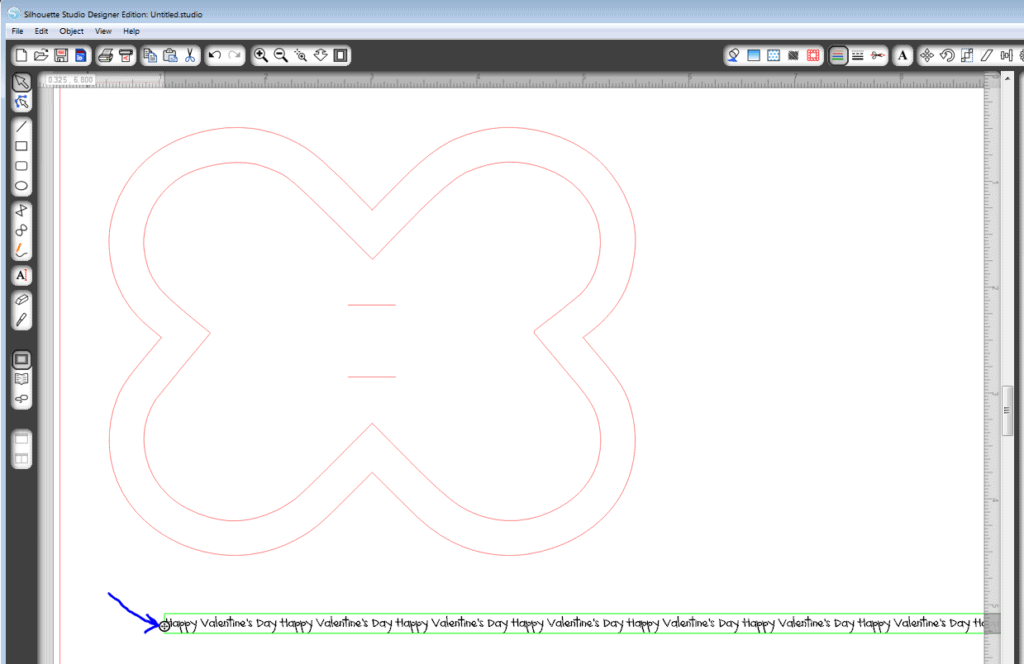Open the Object menu
1024x664 pixels.
point(71,31)
